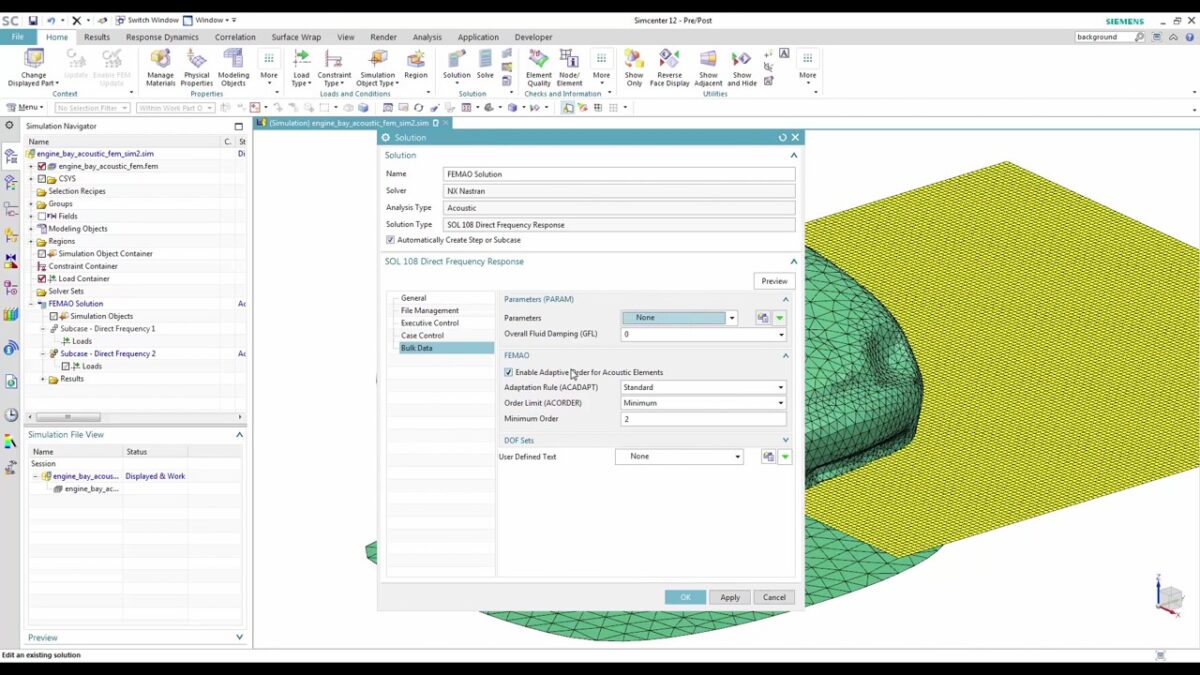
Task: Click the OK button in the Solution dialog
Action: (x=685, y=597)
